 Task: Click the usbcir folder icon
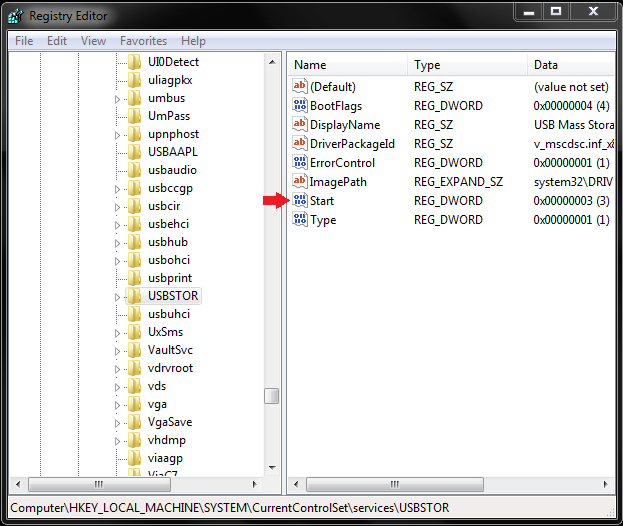(x=134, y=206)
